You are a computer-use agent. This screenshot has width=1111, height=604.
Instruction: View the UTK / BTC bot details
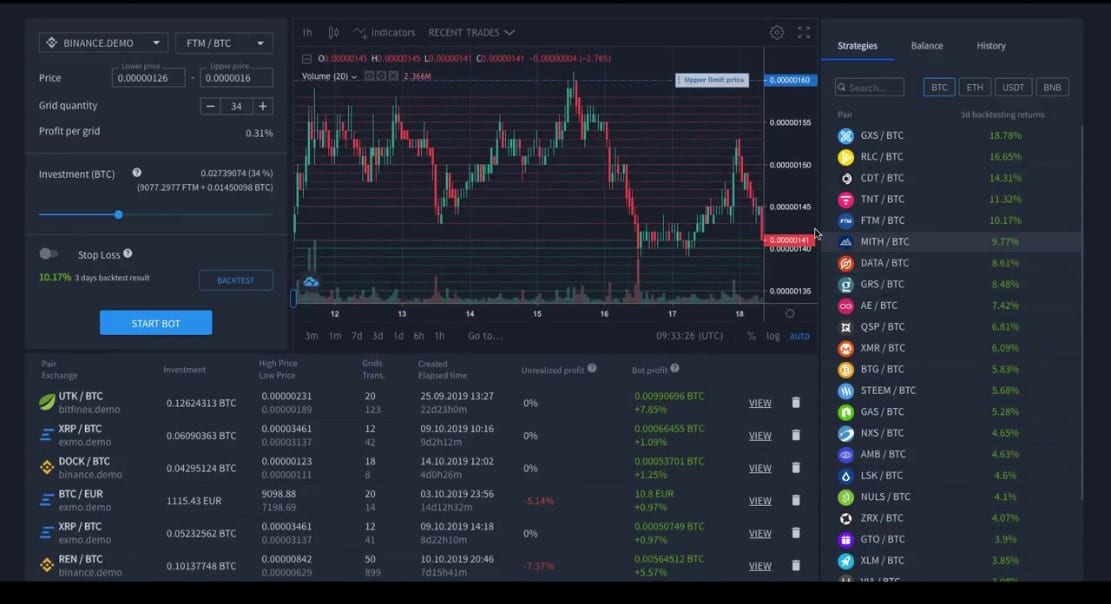(x=760, y=403)
